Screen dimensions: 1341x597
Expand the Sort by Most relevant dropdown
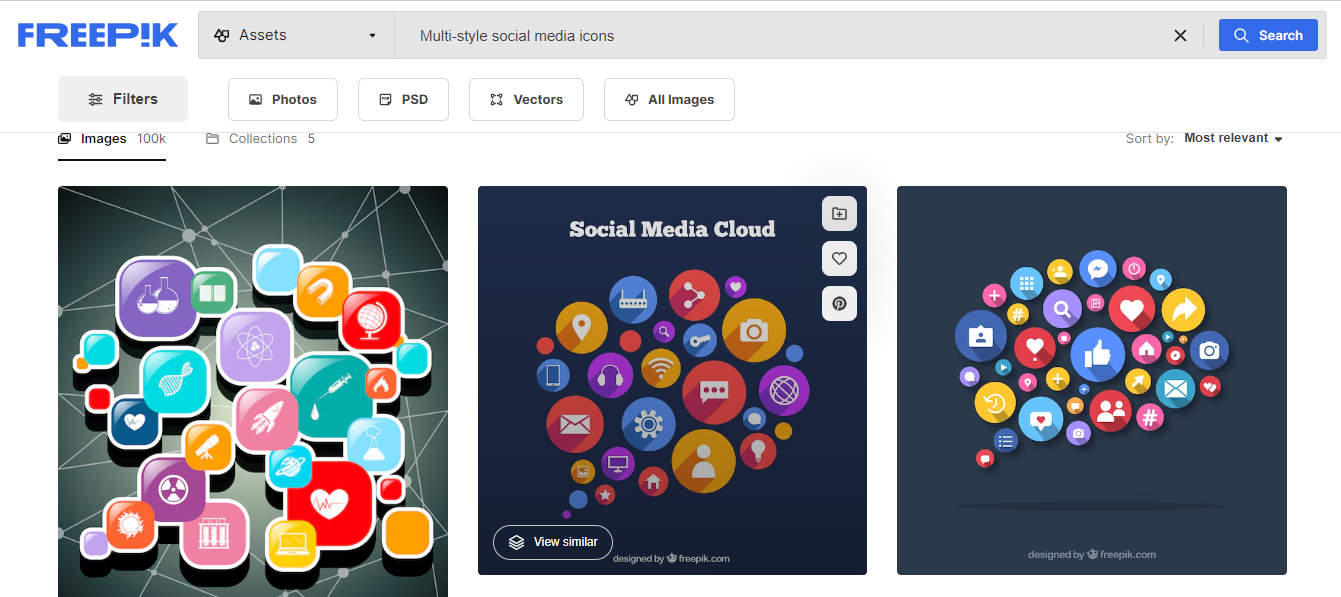(x=1233, y=138)
